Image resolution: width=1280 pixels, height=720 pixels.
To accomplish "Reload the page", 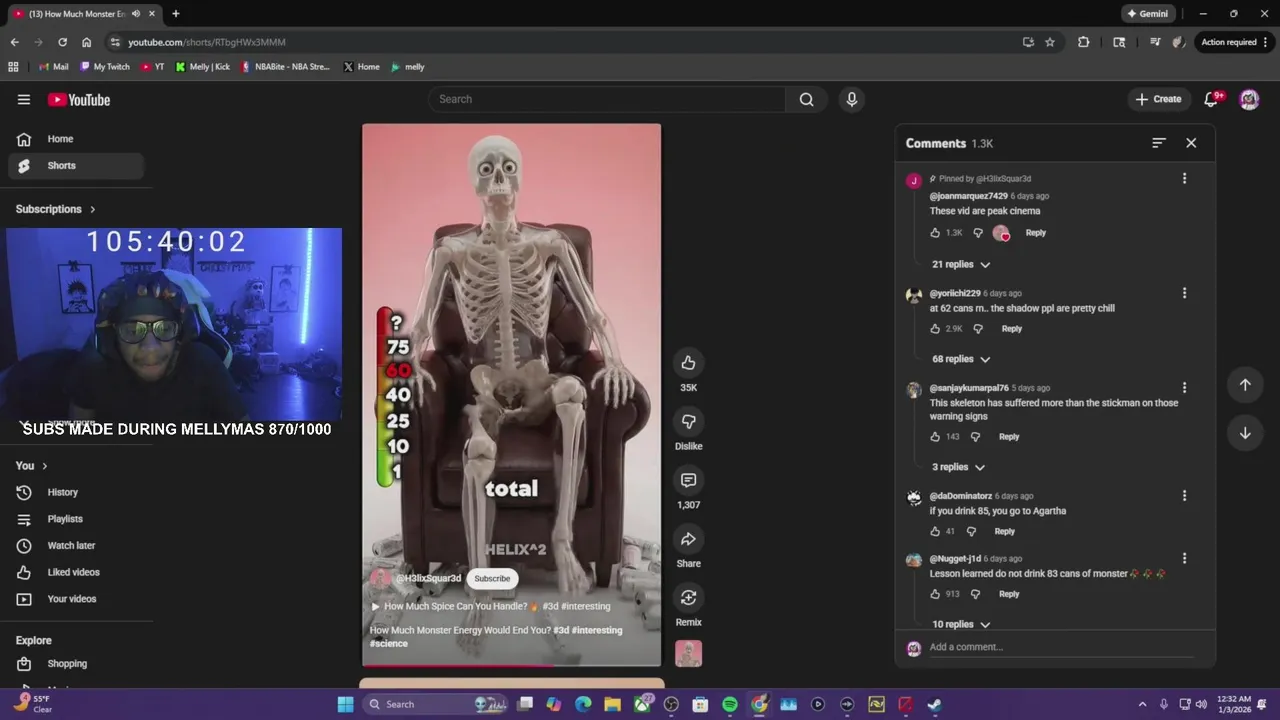I will (62, 42).
